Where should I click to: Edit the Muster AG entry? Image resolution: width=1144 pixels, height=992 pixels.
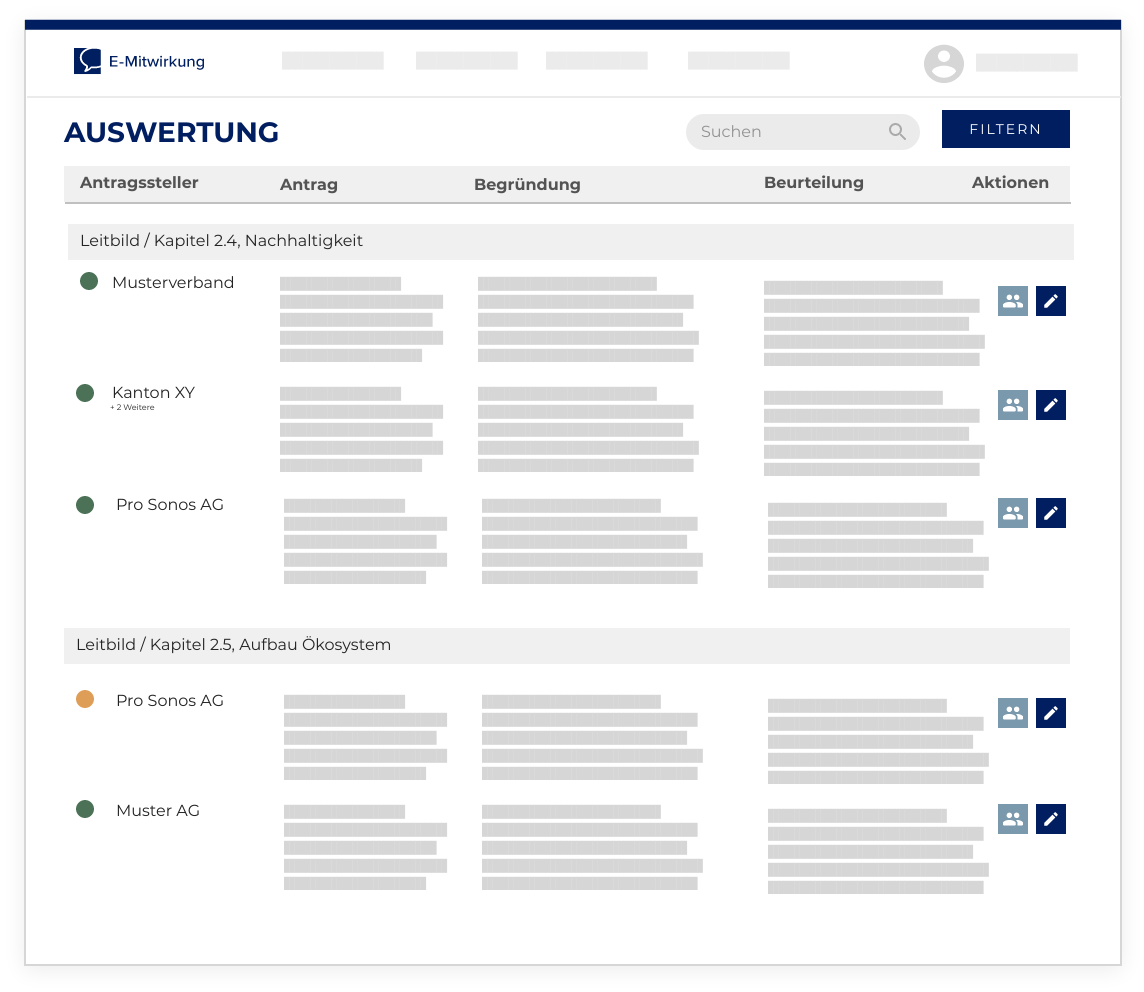click(x=1050, y=819)
